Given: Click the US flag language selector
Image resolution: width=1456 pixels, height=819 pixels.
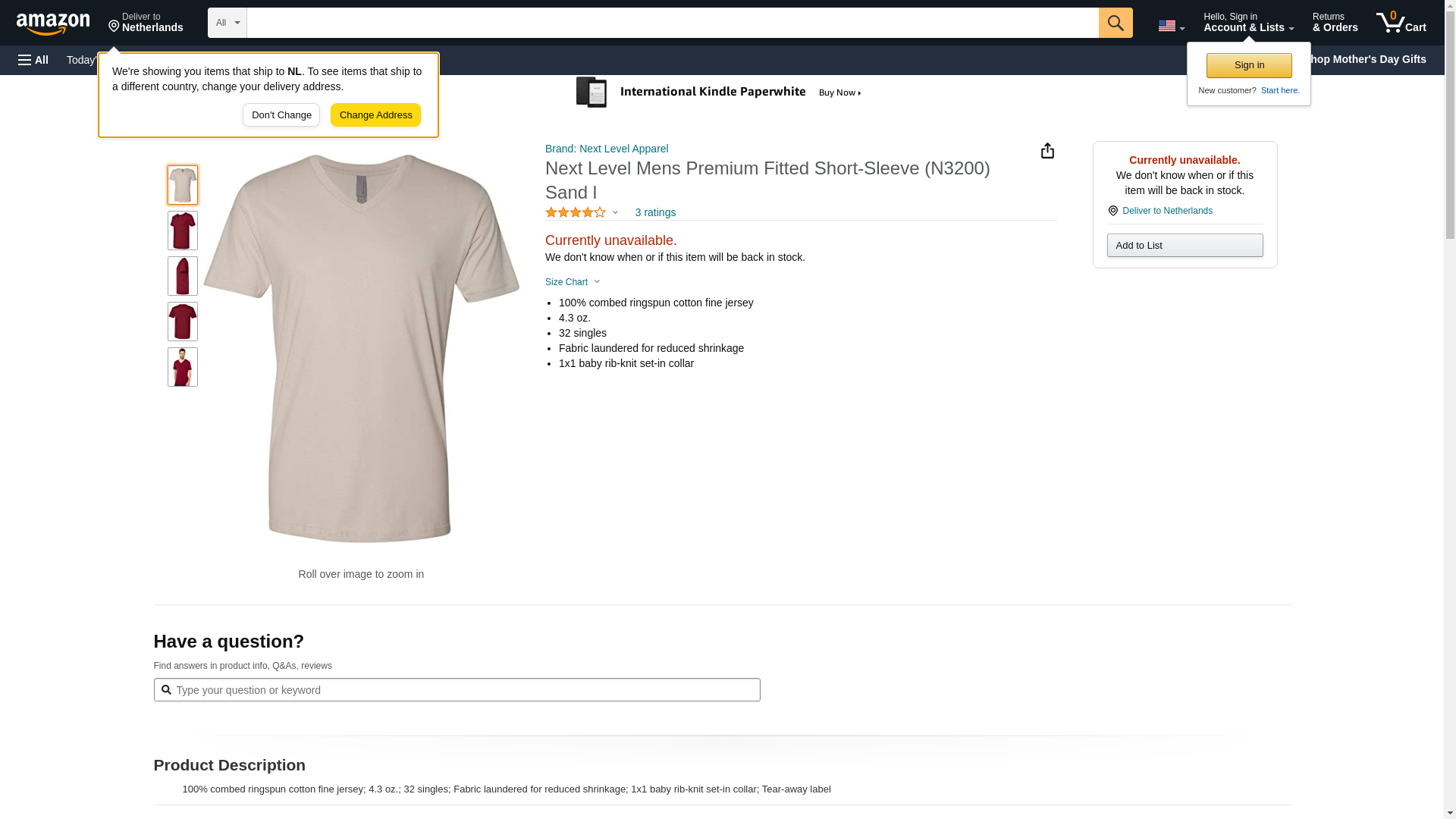Looking at the screenshot, I should click(1171, 26).
